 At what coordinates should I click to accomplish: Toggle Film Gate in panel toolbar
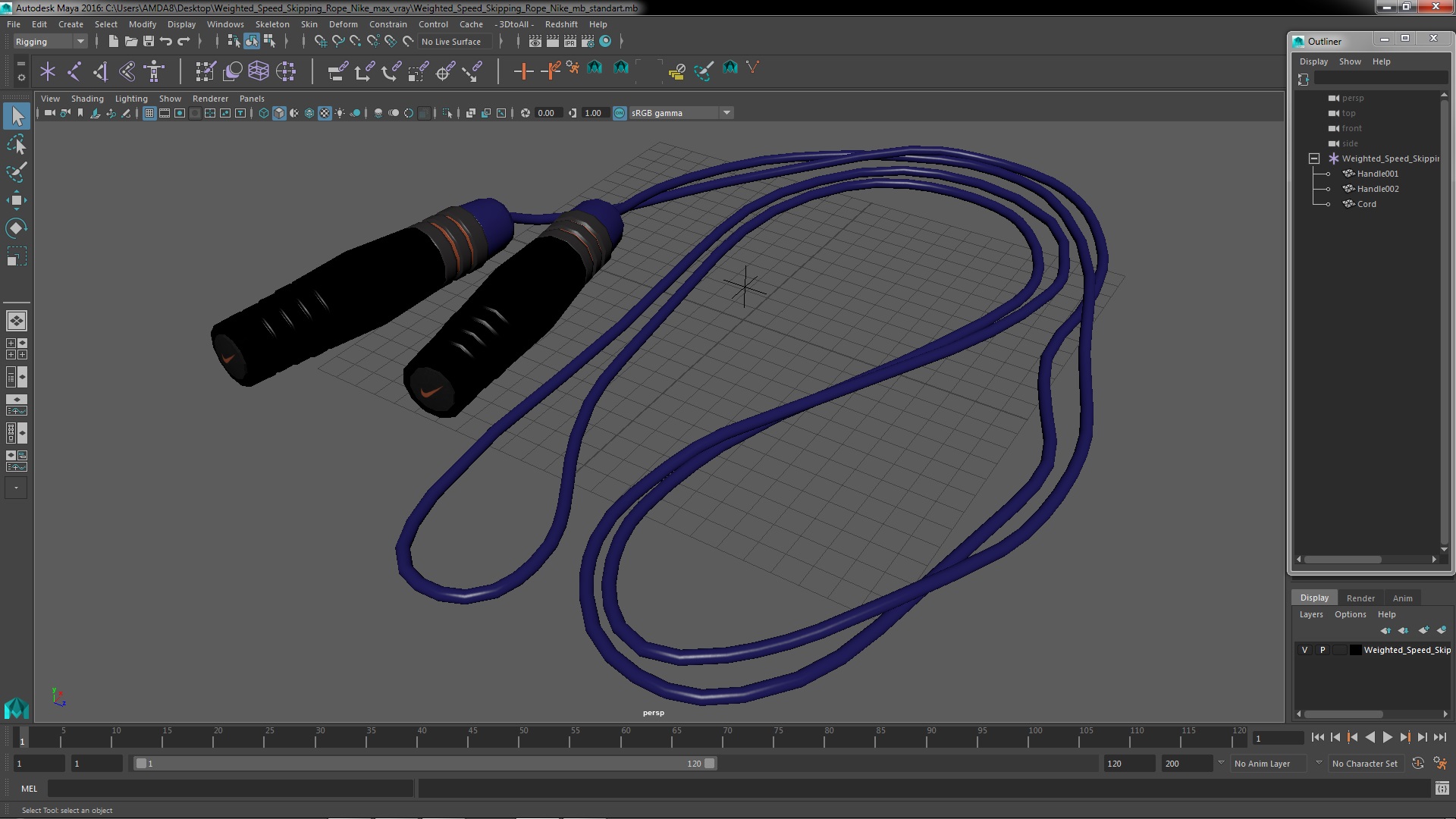click(165, 114)
